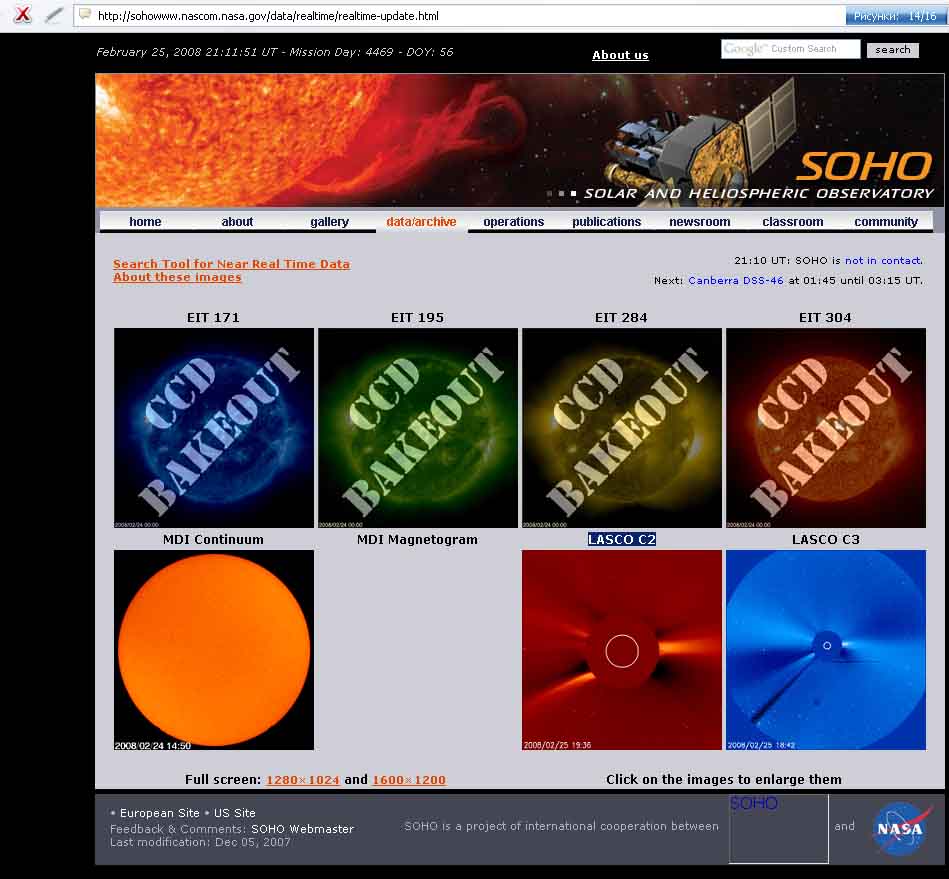Open the about menu item

point(237,222)
